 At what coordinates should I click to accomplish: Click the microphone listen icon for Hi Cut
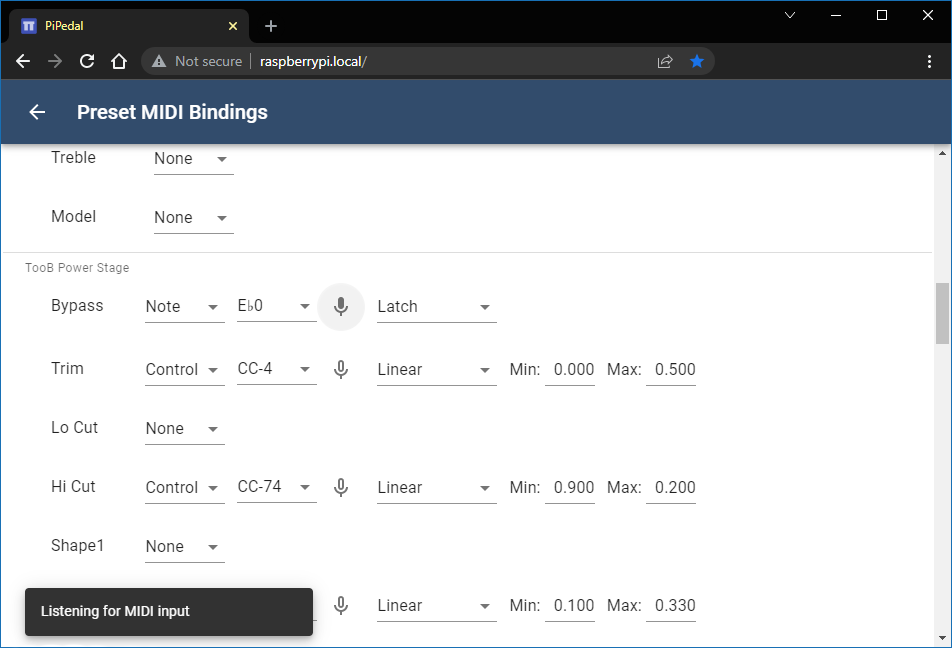(341, 487)
